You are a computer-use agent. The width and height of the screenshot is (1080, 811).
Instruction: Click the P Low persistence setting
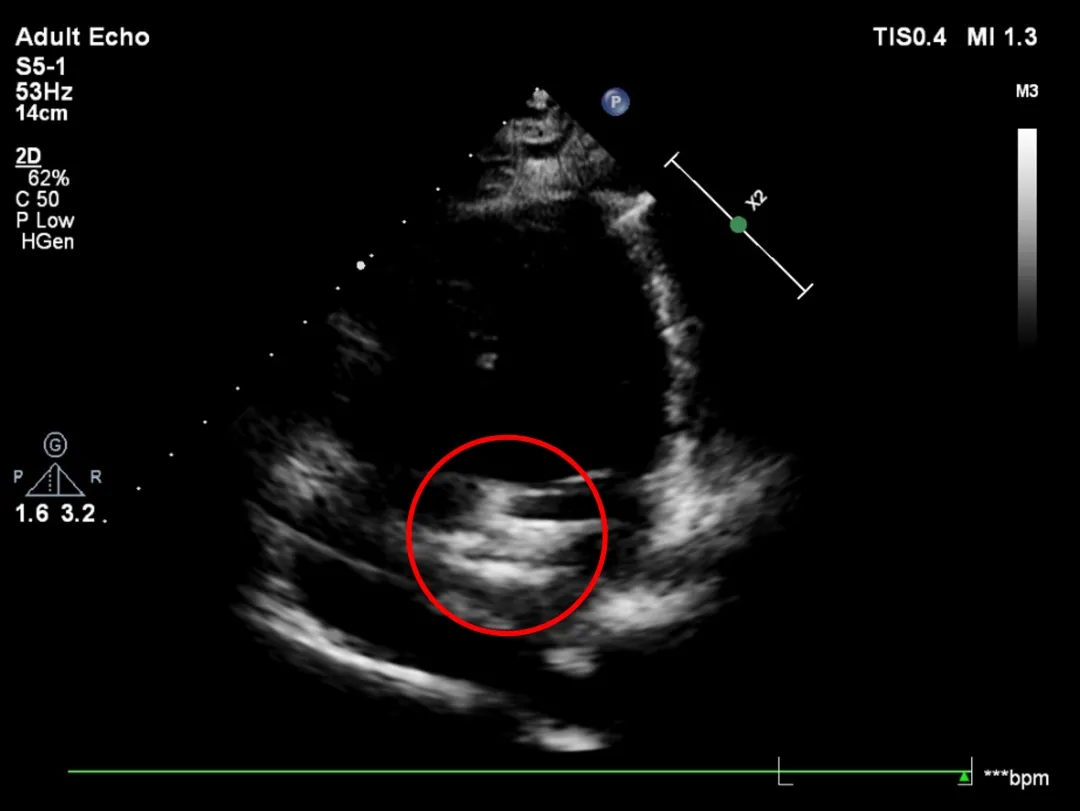(45, 221)
